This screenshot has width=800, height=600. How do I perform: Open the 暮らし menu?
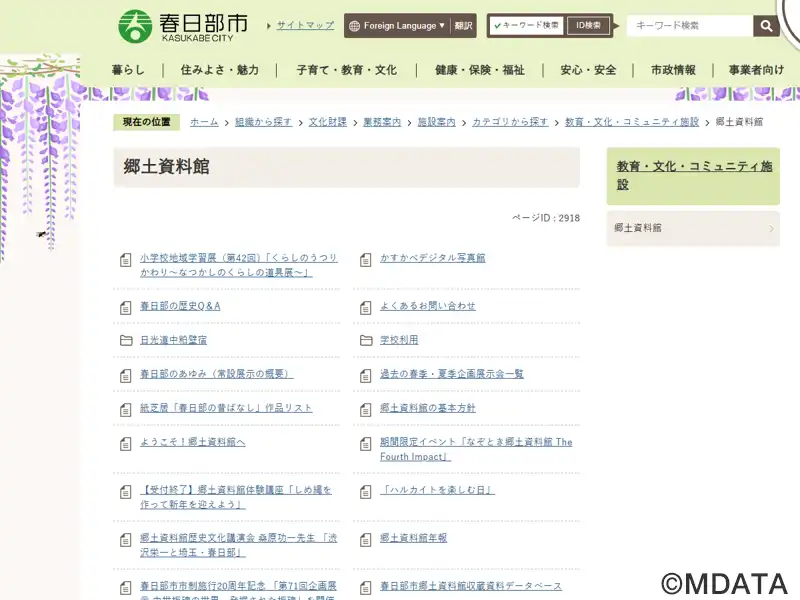pos(128,70)
